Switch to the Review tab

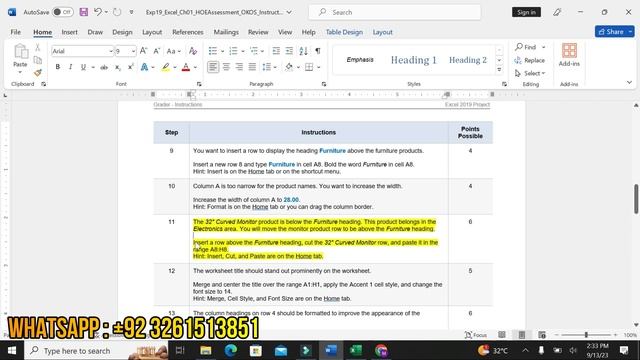click(258, 32)
